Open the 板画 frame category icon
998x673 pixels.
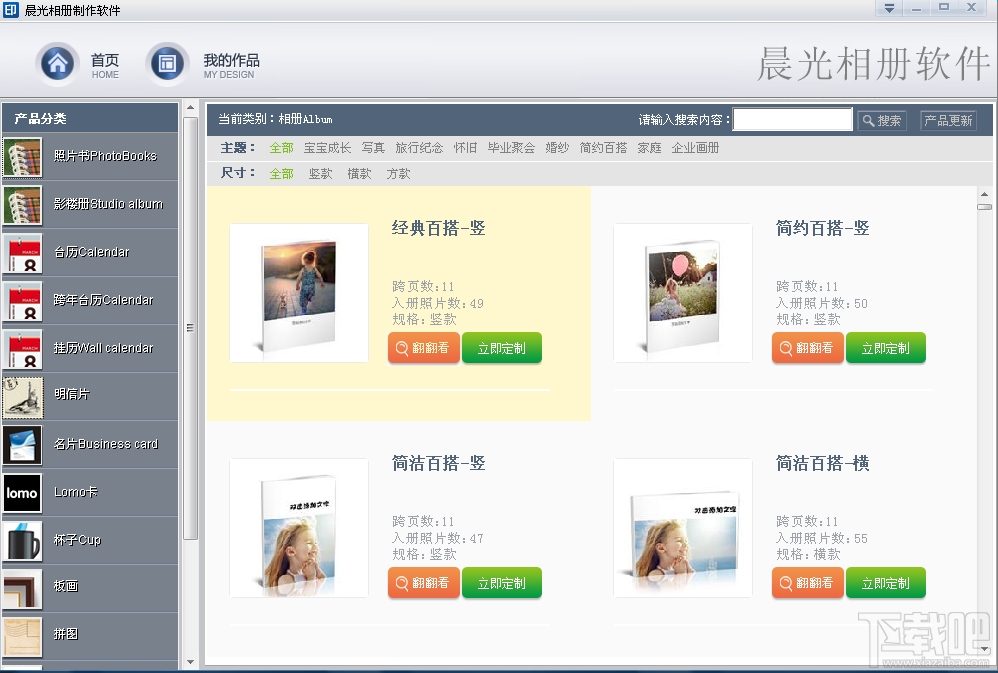pos(22,589)
